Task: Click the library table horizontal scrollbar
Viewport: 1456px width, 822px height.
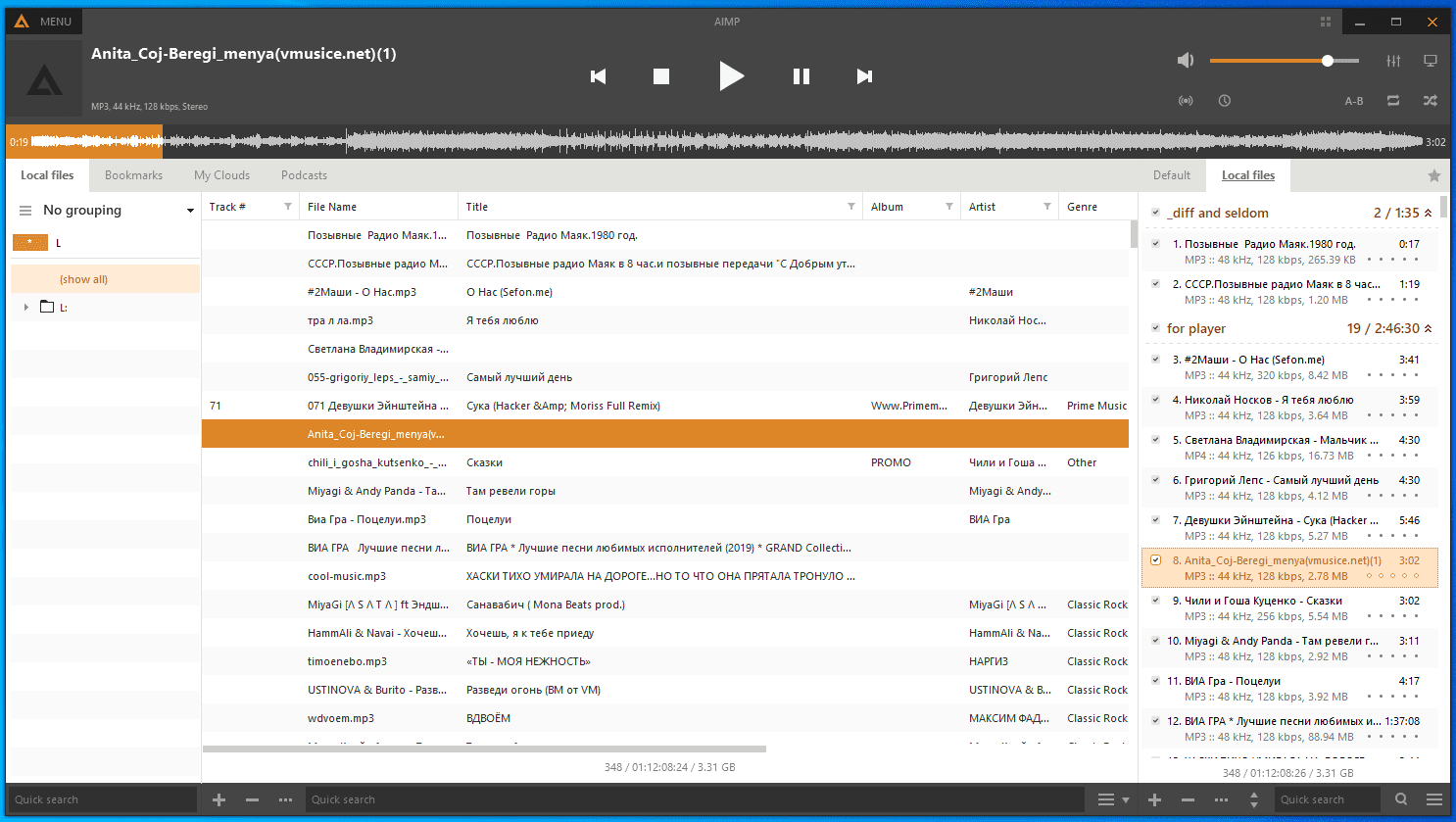Action: 484,749
